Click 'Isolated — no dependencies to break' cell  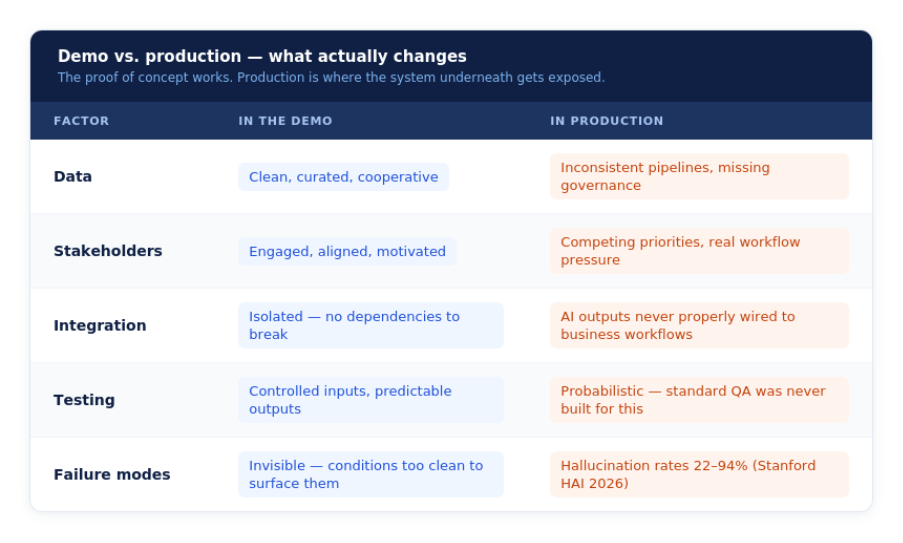tap(371, 325)
